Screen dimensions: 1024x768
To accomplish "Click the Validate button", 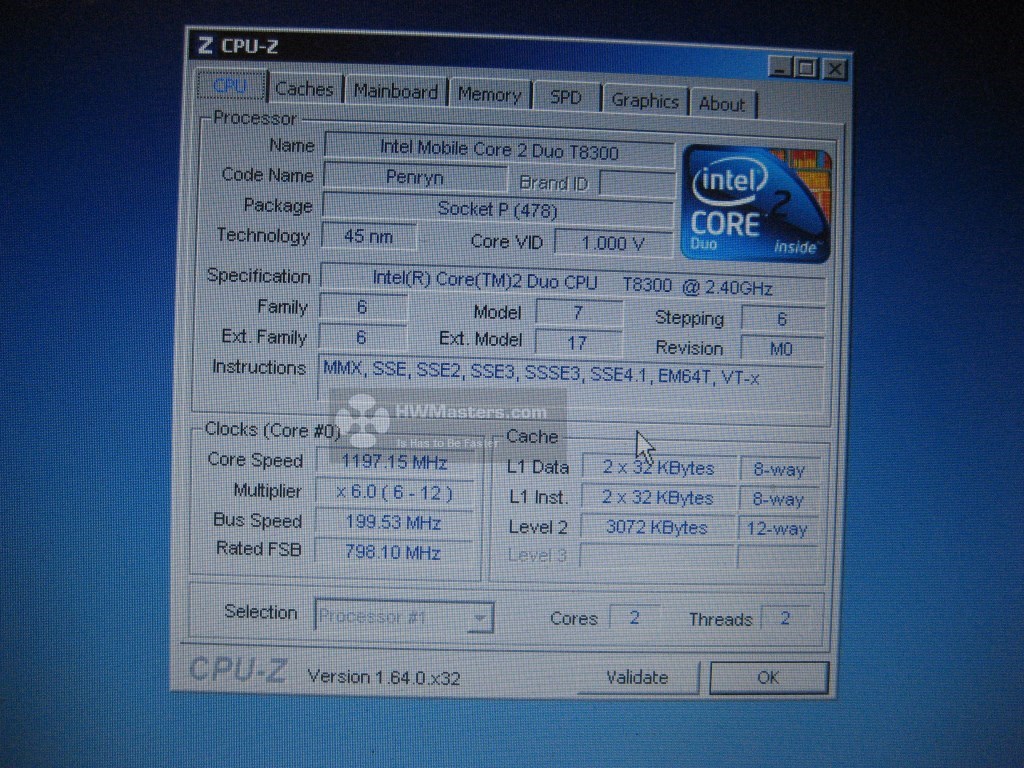I will (x=637, y=677).
